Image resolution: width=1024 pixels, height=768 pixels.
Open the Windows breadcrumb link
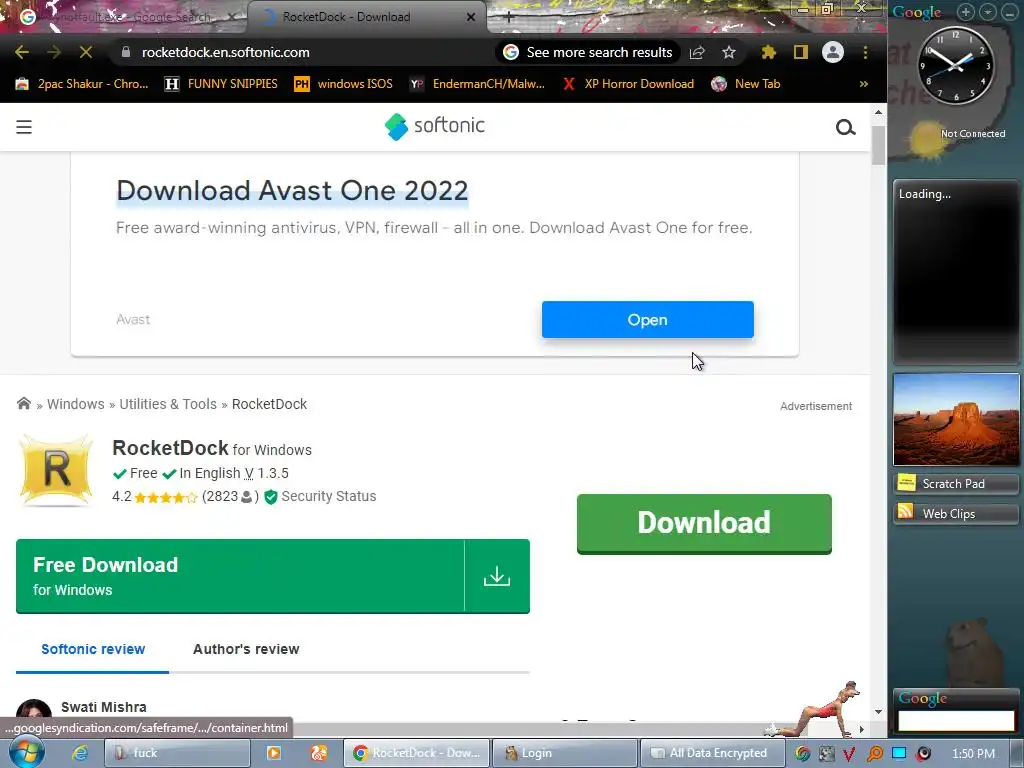[75, 404]
